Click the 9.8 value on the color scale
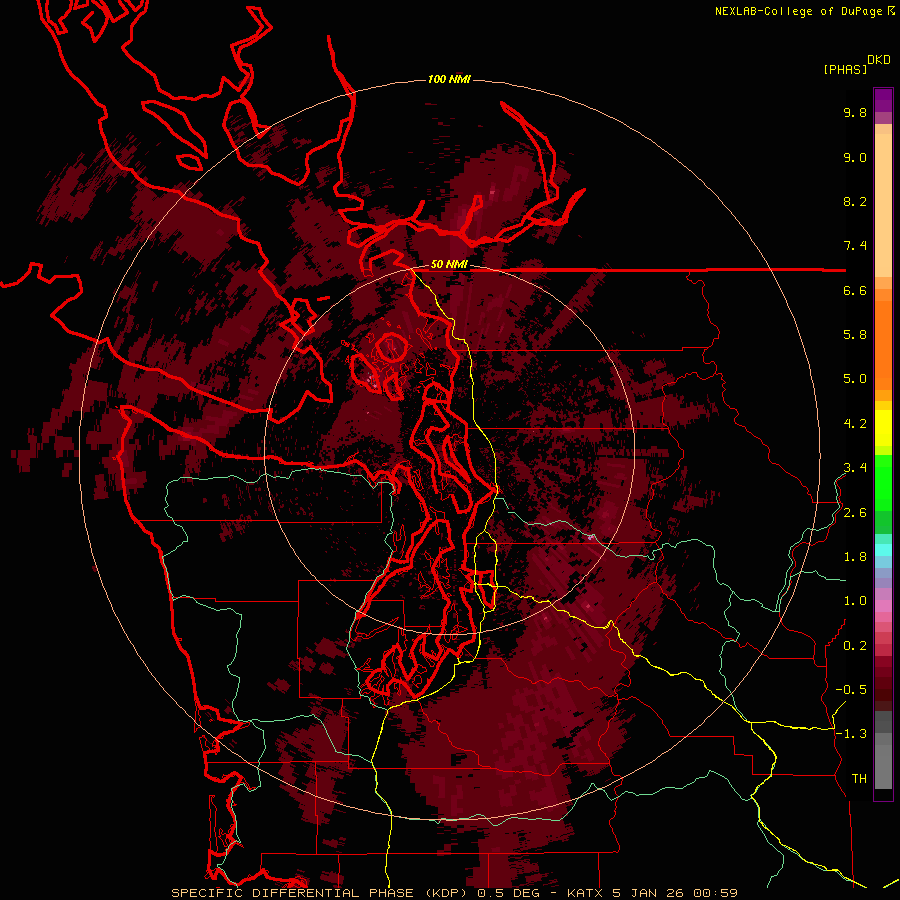The image size is (900, 900). point(855,112)
